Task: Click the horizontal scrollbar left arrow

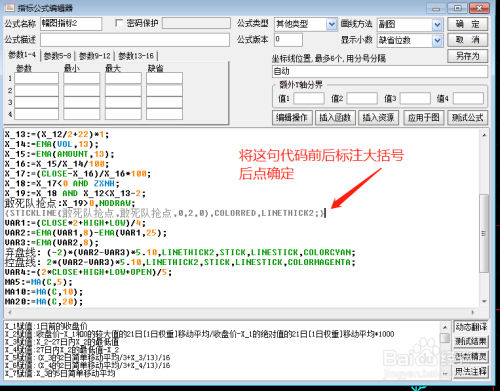Action: pos(10,312)
